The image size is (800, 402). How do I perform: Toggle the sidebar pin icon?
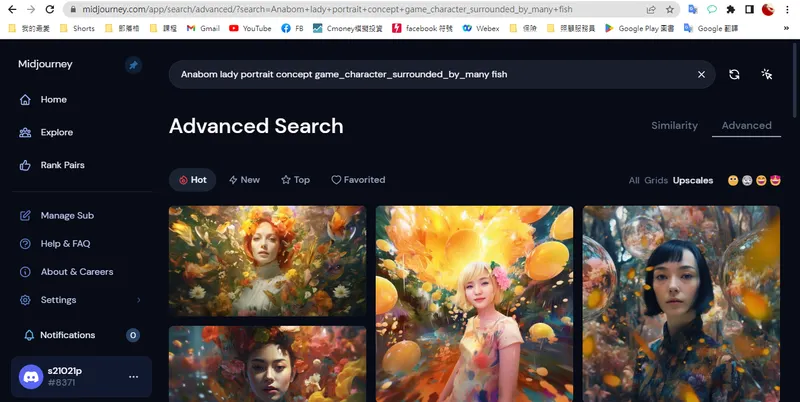134,65
